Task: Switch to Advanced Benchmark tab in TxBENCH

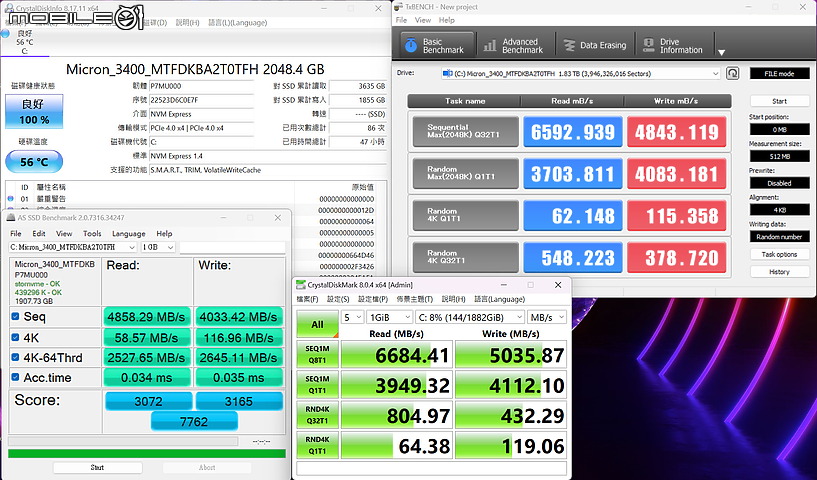Action: 514,45
